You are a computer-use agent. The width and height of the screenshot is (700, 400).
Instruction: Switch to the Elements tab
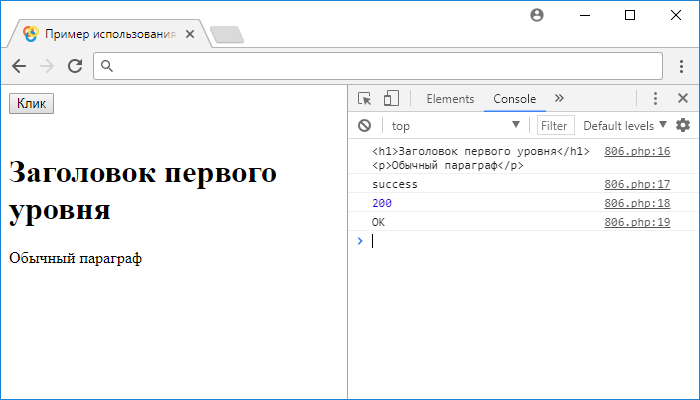tap(450, 99)
